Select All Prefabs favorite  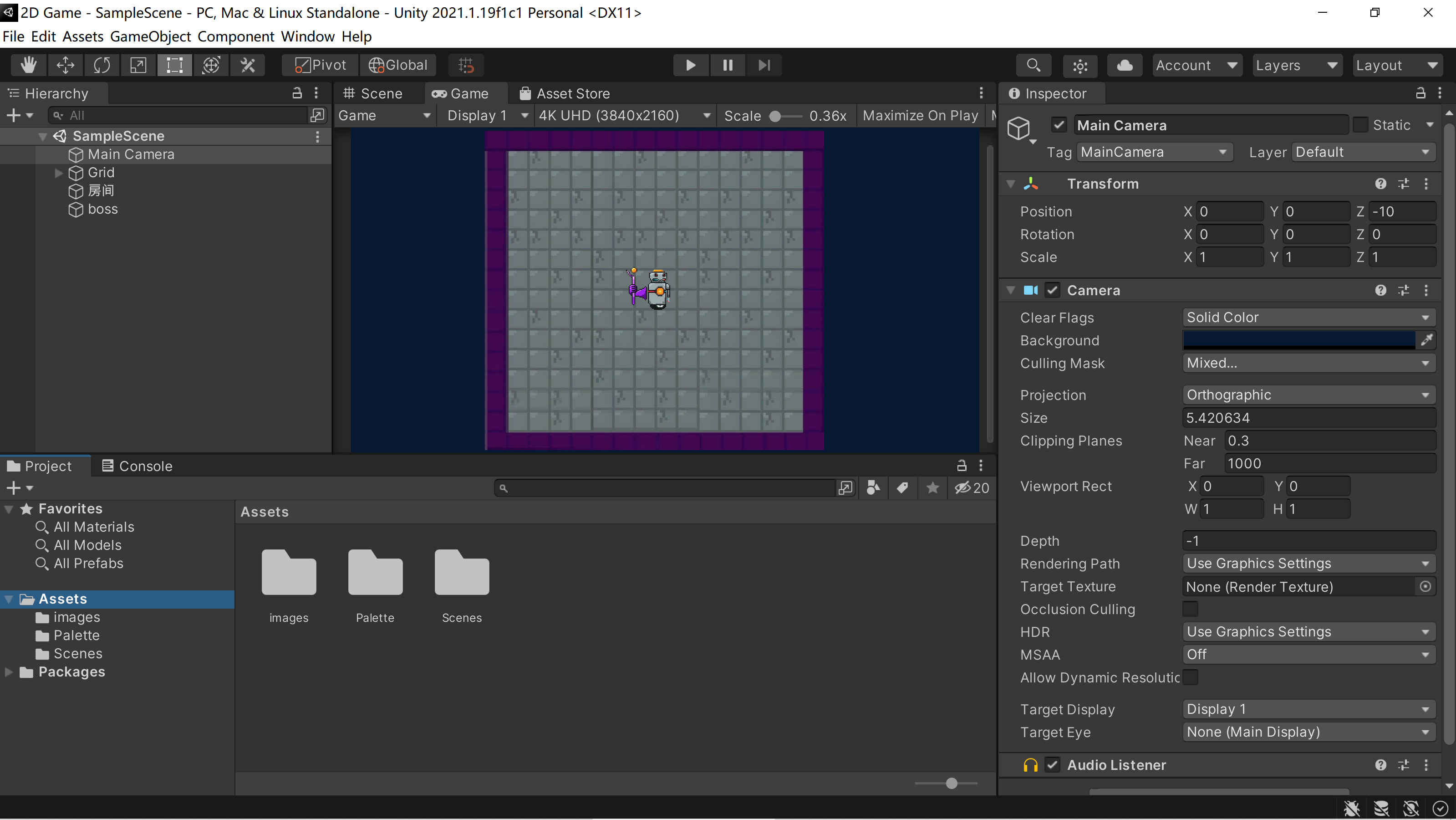pos(88,563)
